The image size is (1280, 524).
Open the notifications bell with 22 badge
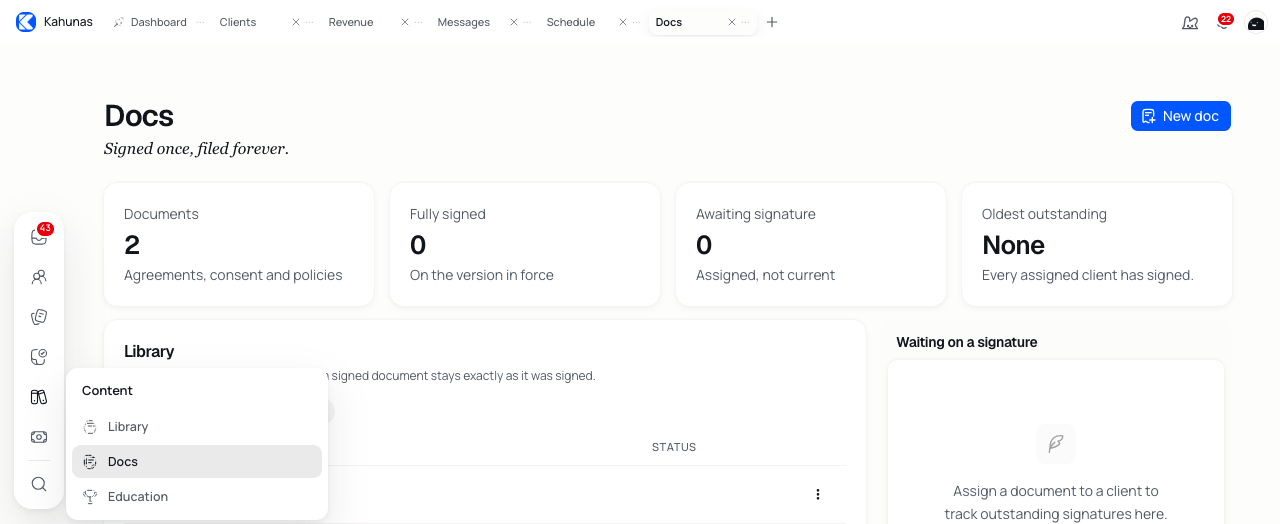click(x=1223, y=22)
